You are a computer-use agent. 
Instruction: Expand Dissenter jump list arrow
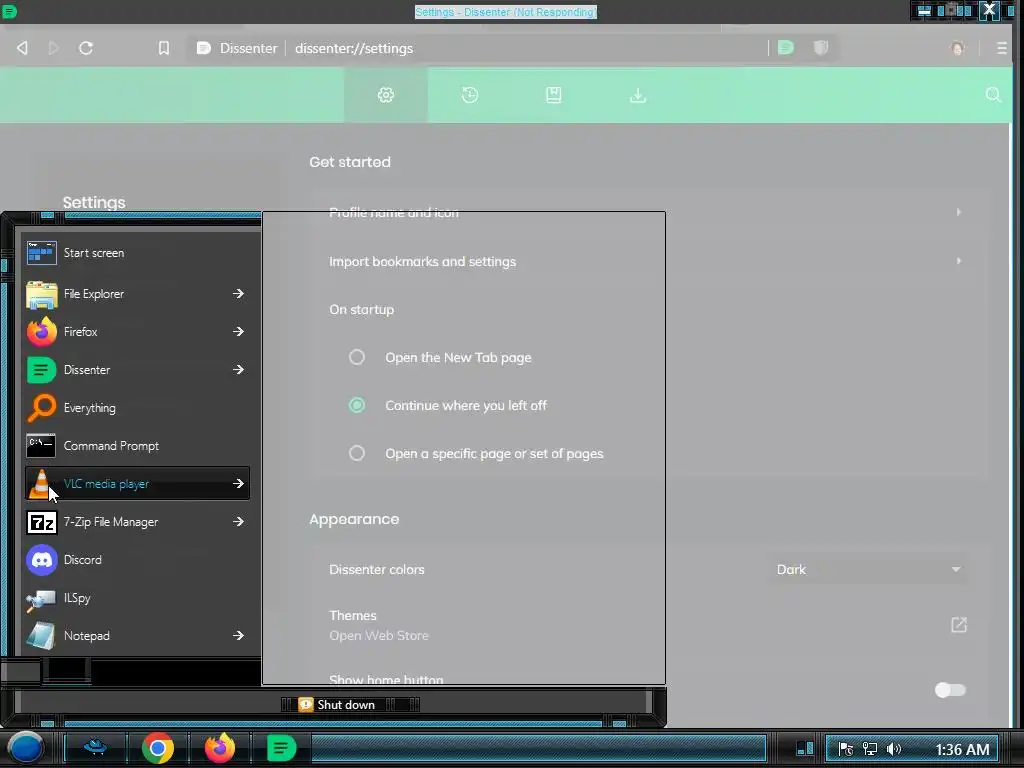(238, 370)
